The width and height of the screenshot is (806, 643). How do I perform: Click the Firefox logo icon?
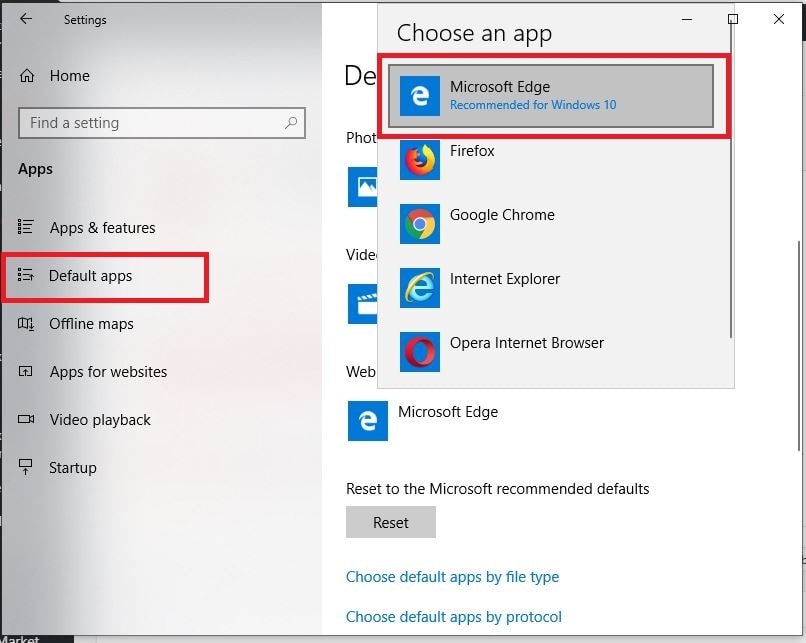(x=420, y=160)
